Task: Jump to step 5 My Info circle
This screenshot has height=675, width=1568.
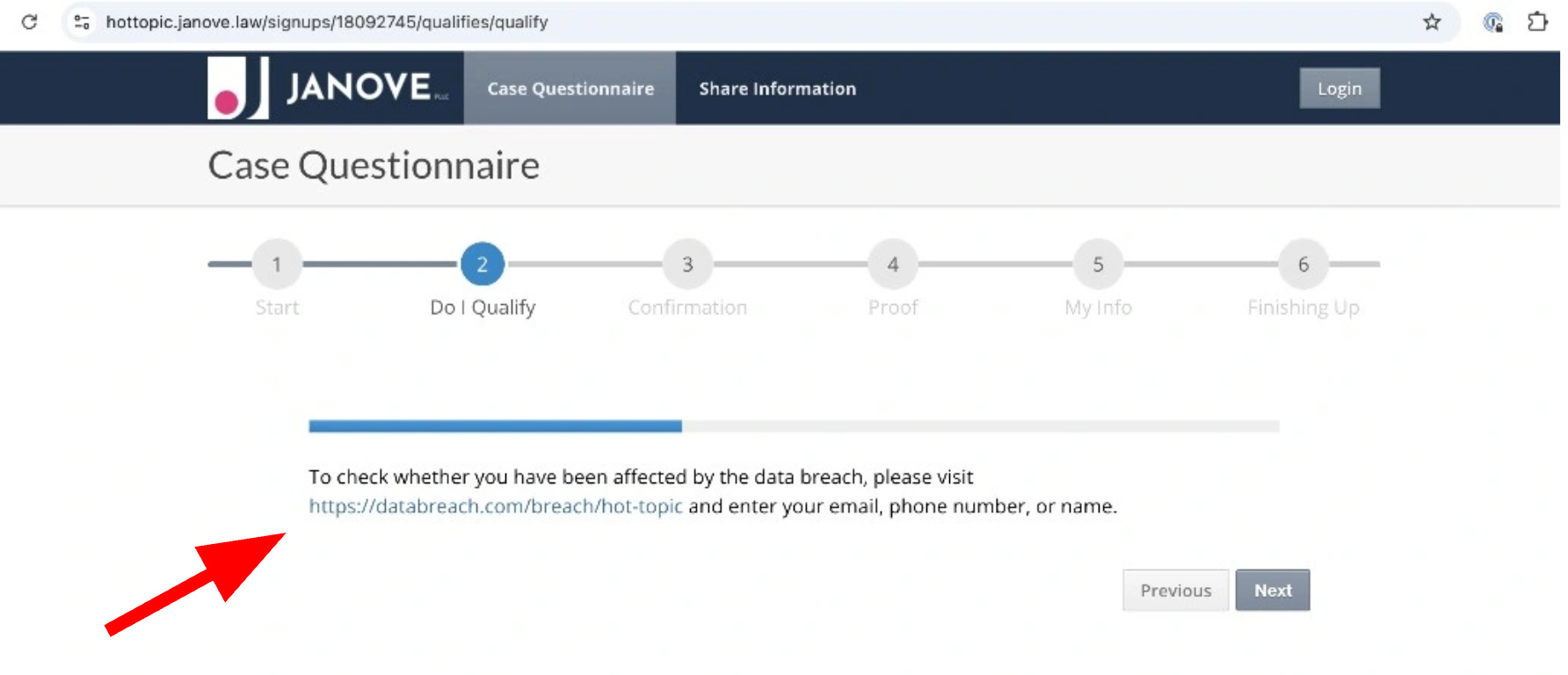Action: tap(1098, 264)
